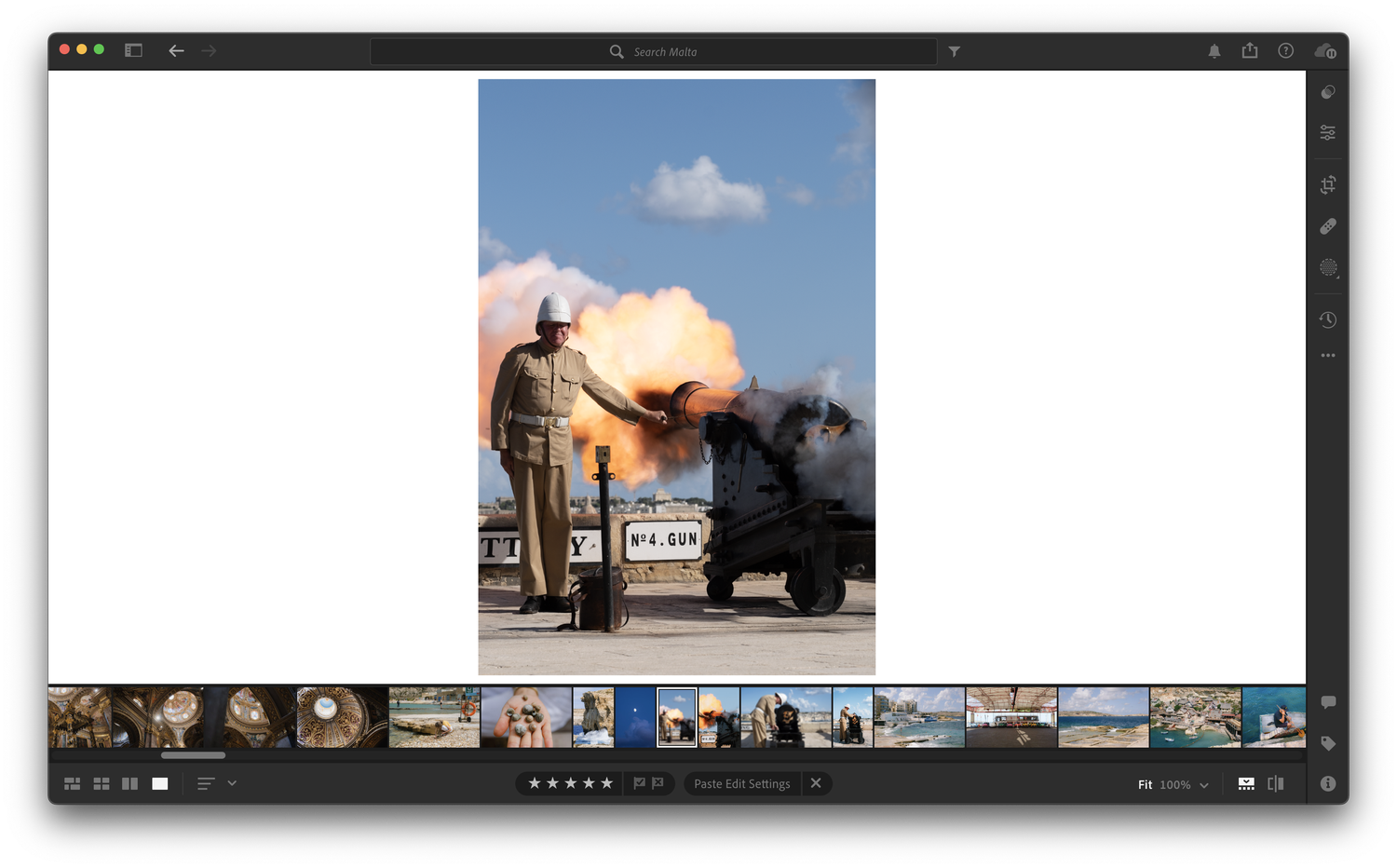The height and width of the screenshot is (868, 1397).
Task: Open the Presets panel icon
Action: [x=1328, y=92]
